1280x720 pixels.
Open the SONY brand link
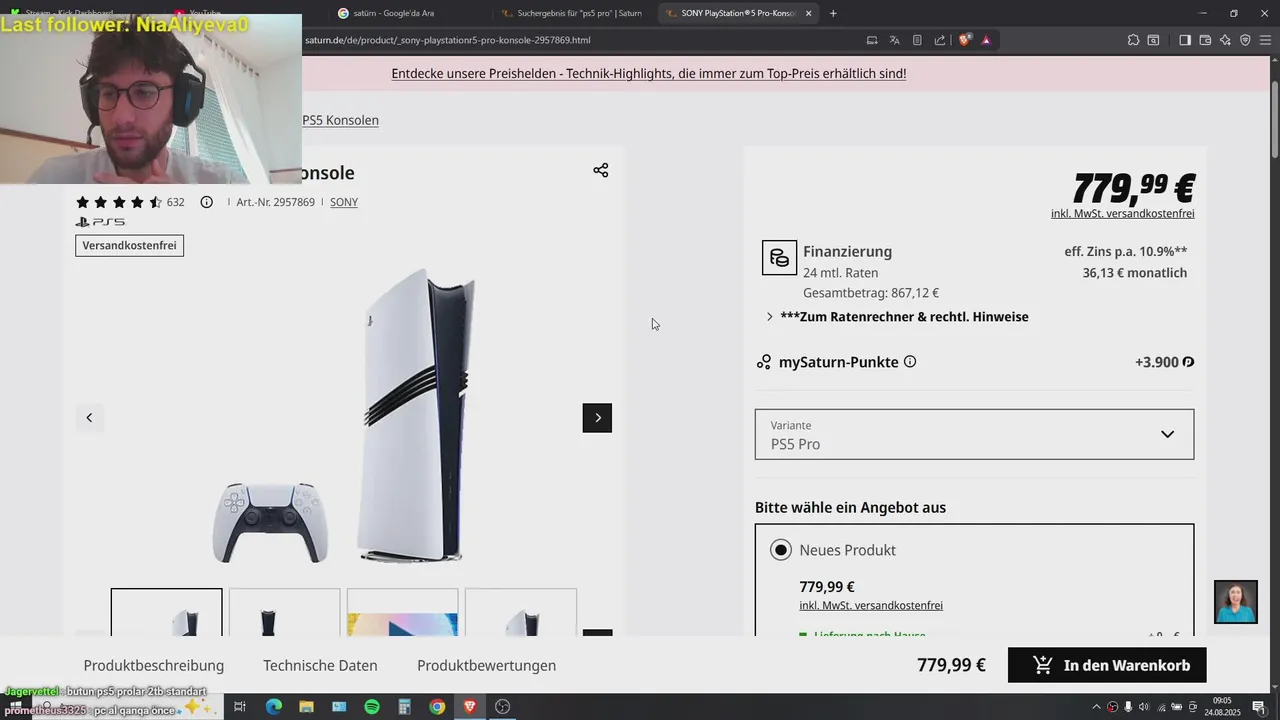344,202
